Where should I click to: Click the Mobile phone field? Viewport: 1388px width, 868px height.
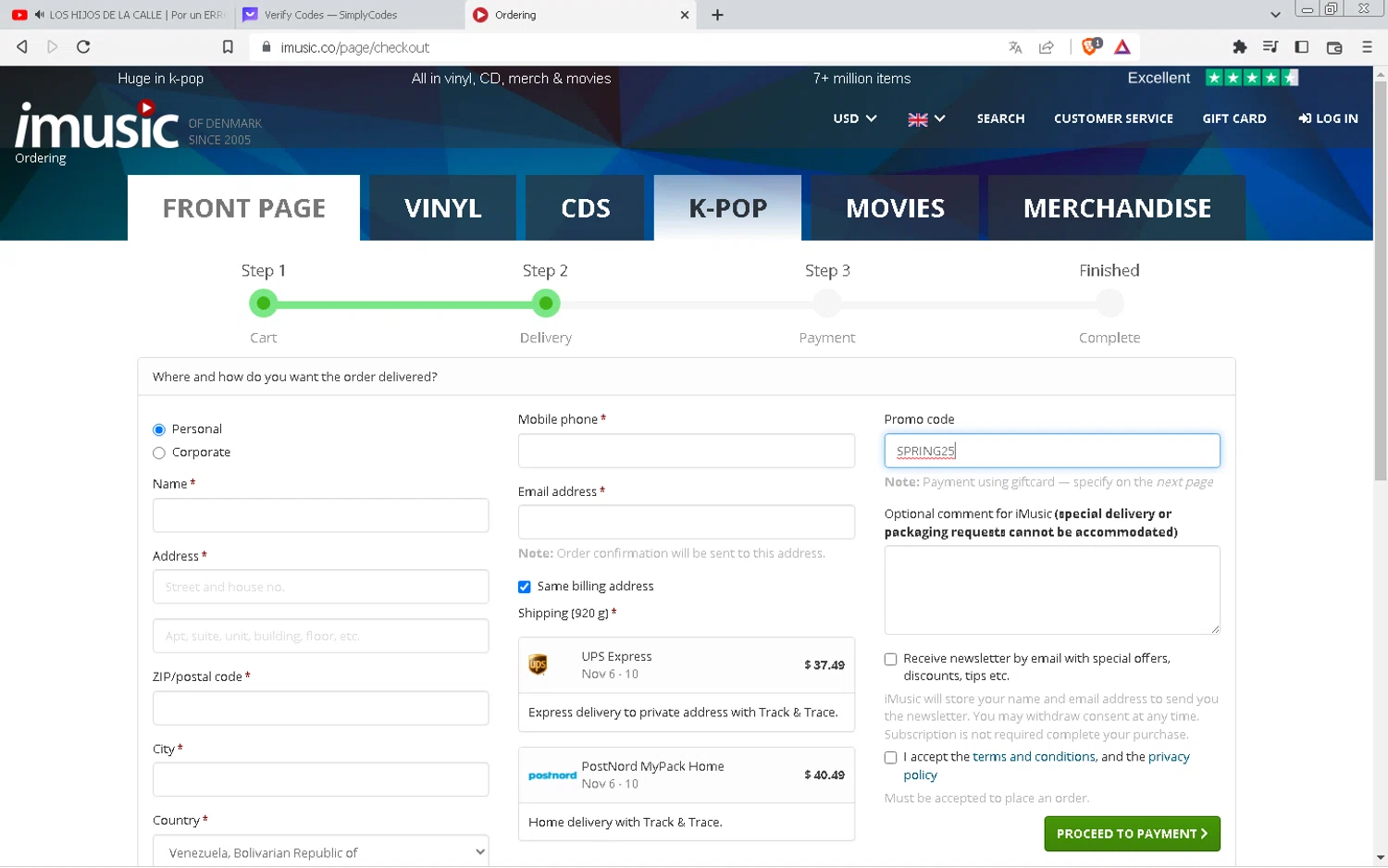tap(687, 451)
